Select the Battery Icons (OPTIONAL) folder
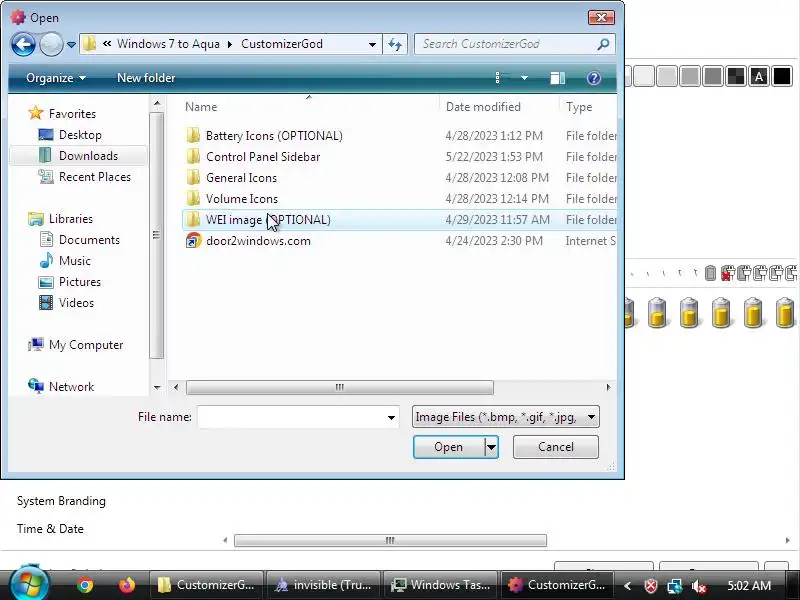 274,136
